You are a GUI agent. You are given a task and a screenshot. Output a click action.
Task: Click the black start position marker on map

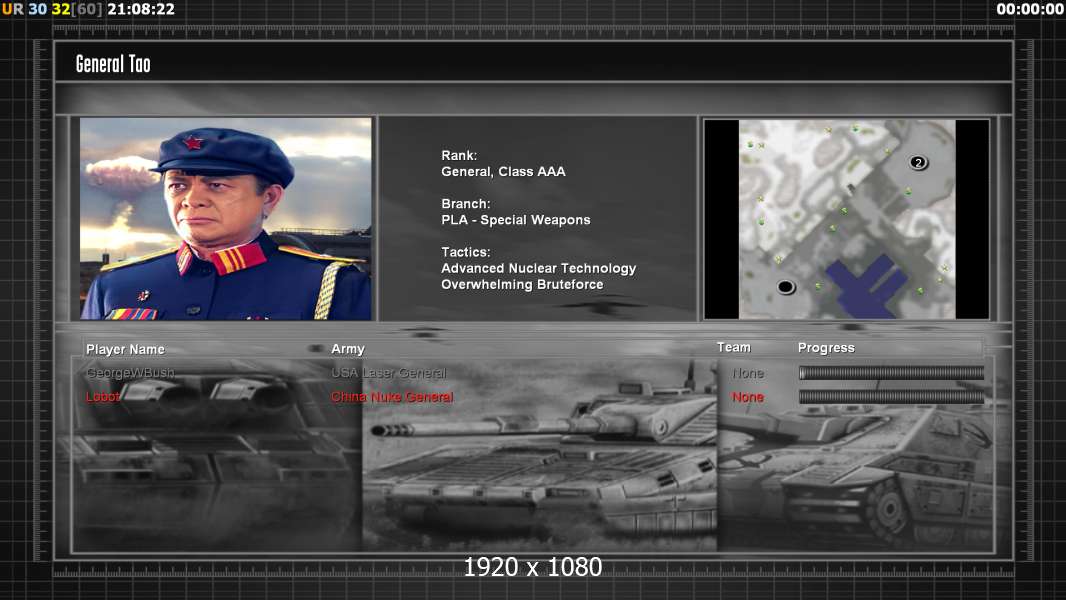tap(786, 287)
